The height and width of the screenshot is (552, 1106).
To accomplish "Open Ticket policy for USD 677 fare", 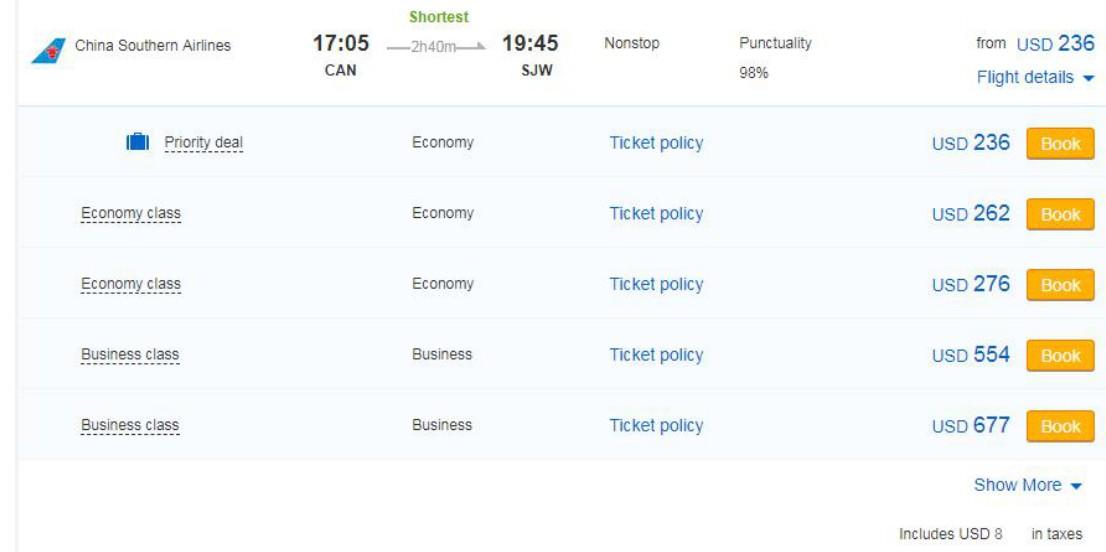I will pos(656,425).
